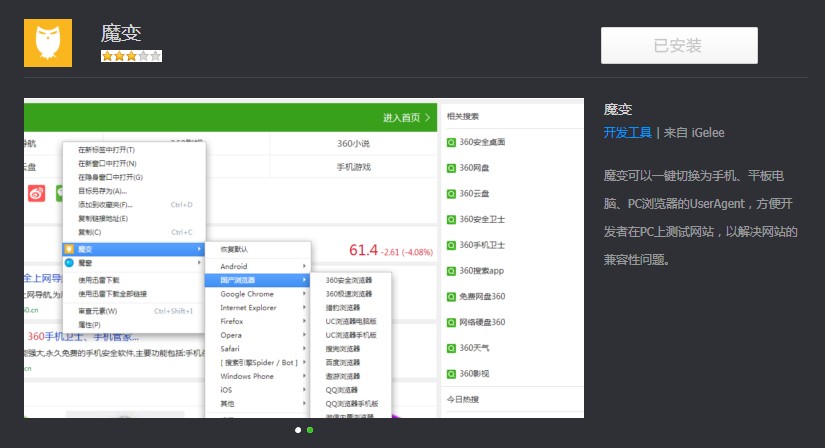Open 360小说 link in preview screenshot
This screenshot has width=825, height=448.
(354, 143)
